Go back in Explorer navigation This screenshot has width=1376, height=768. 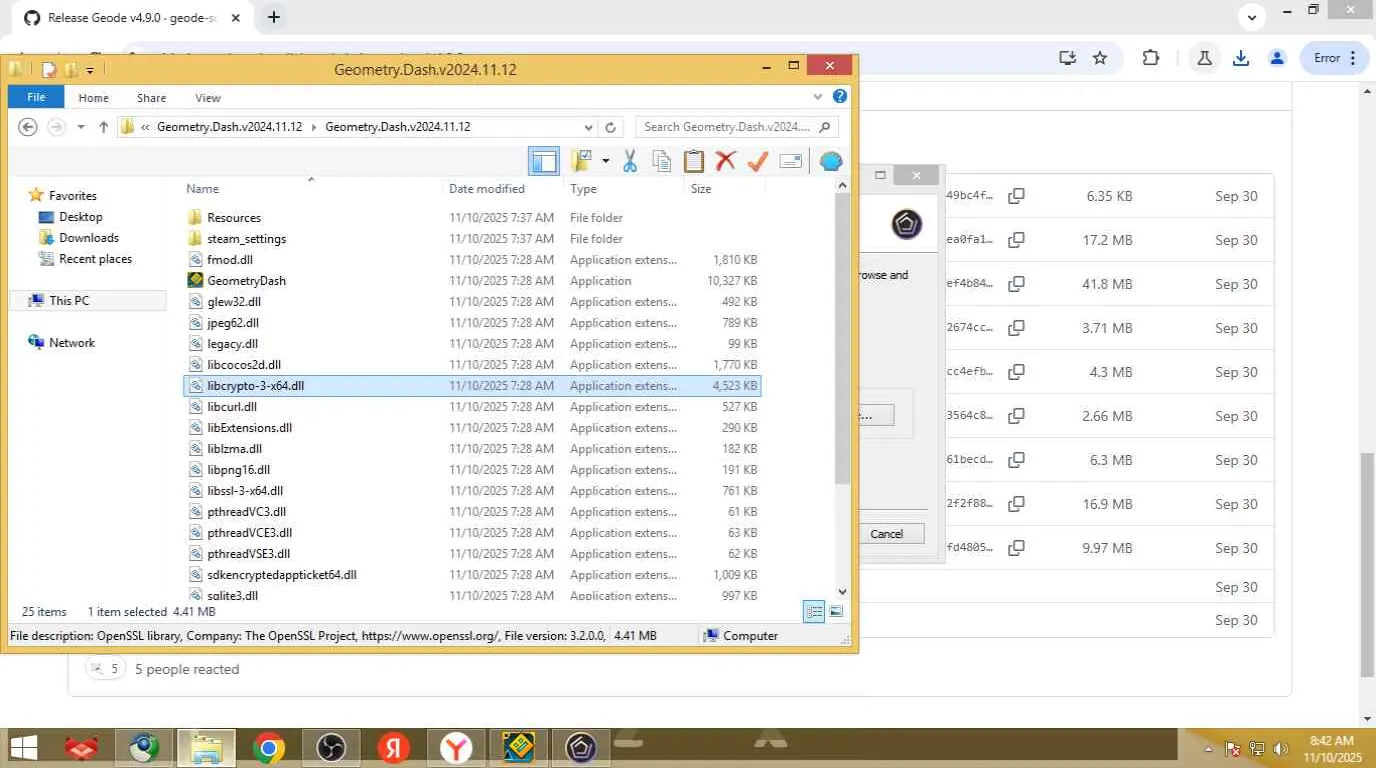(x=28, y=127)
